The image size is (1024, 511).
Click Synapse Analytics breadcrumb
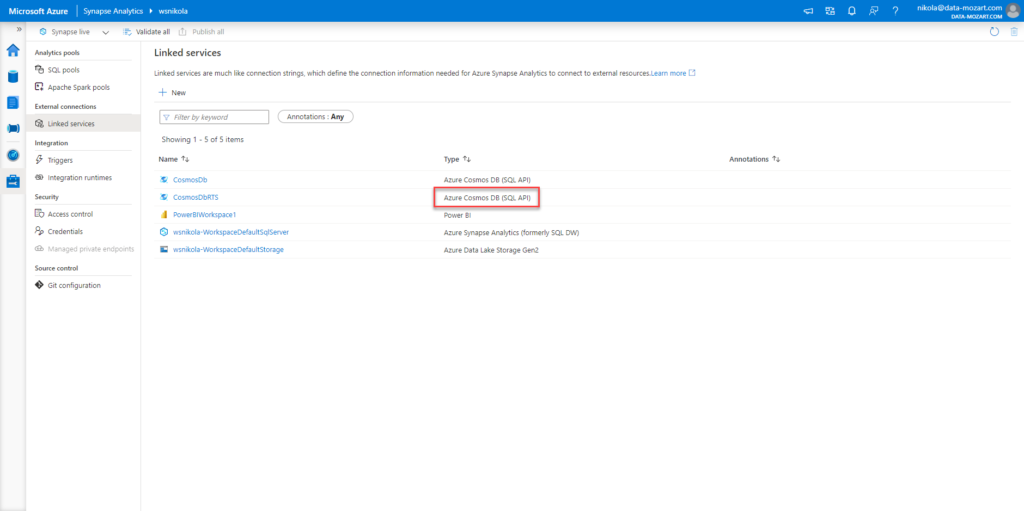click(x=113, y=11)
